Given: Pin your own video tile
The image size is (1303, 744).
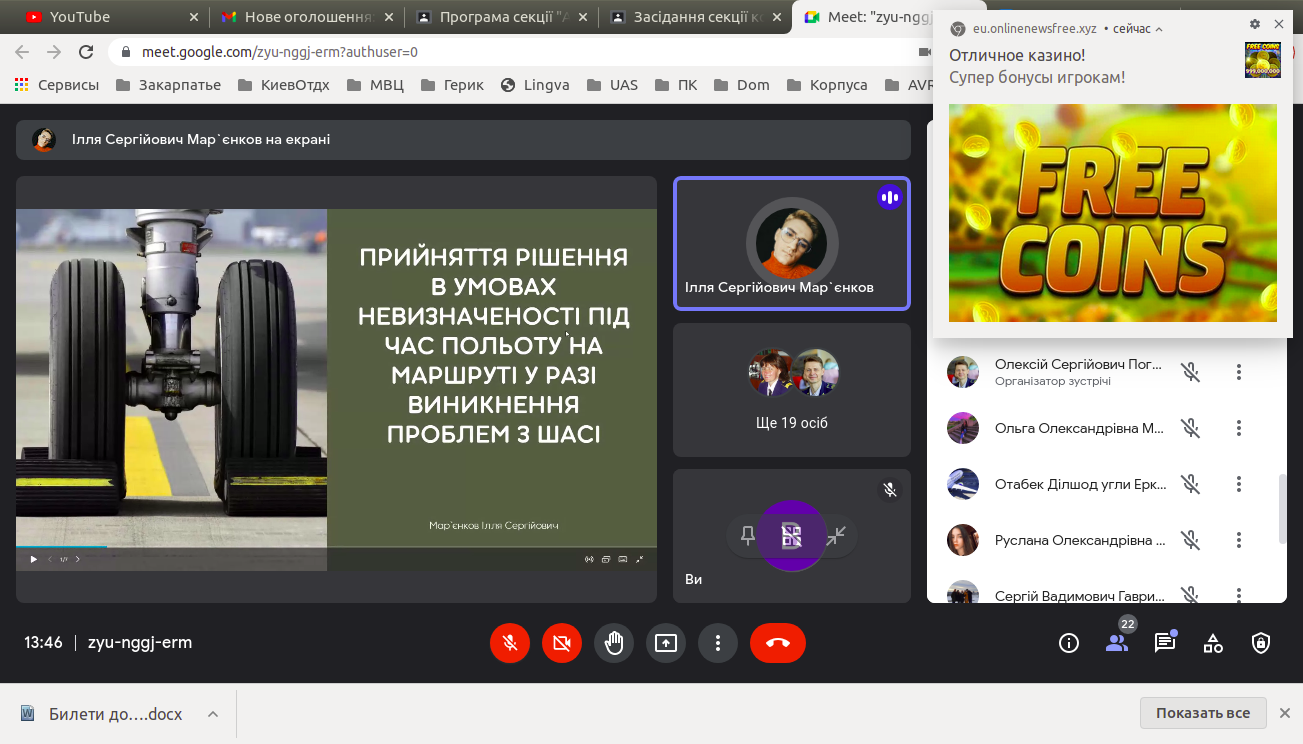Looking at the screenshot, I should pyautogui.click(x=748, y=536).
